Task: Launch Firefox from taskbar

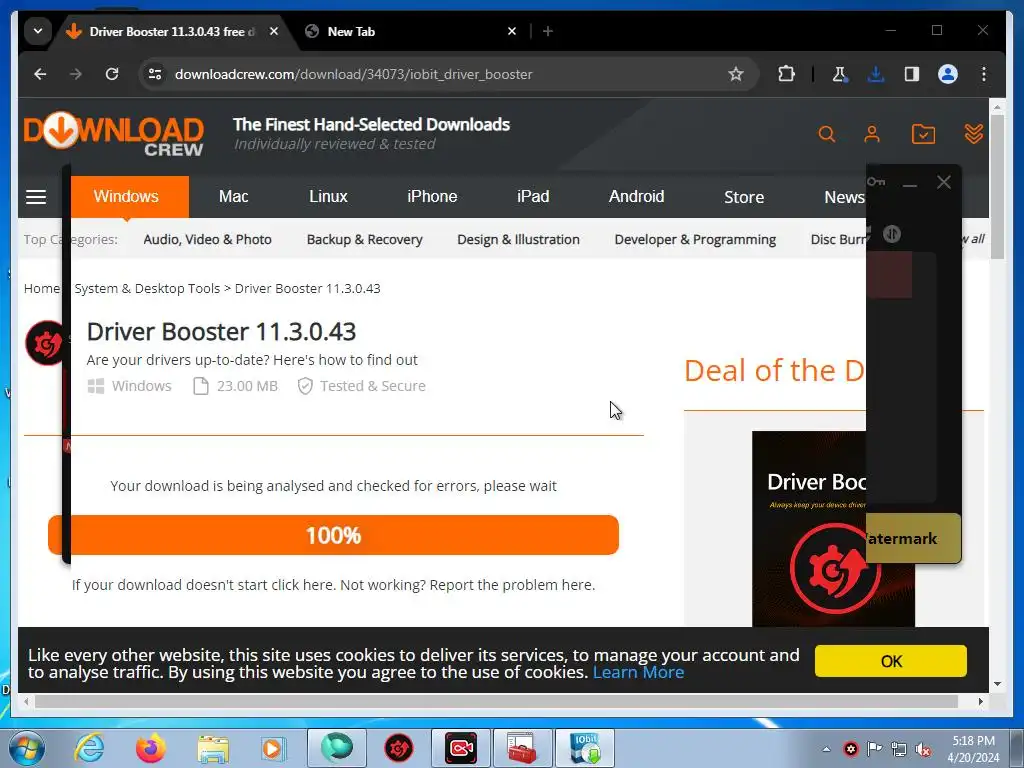Action: click(151, 748)
